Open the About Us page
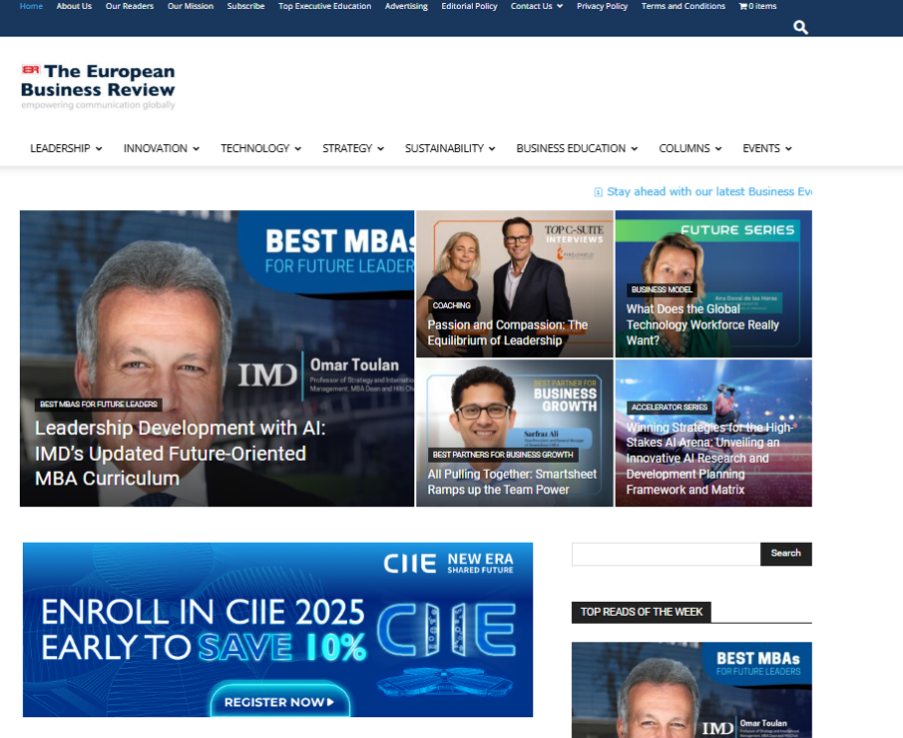Viewport: 903px width, 738px height. click(74, 6)
